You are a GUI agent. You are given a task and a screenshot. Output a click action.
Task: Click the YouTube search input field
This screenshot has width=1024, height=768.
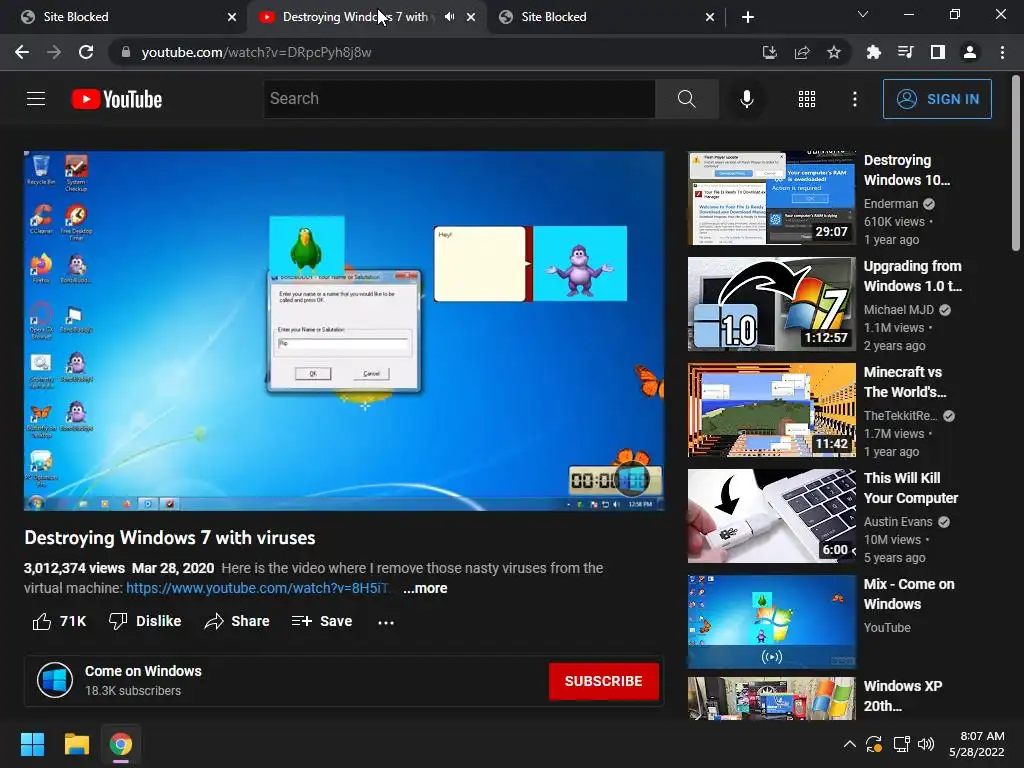pos(459,99)
